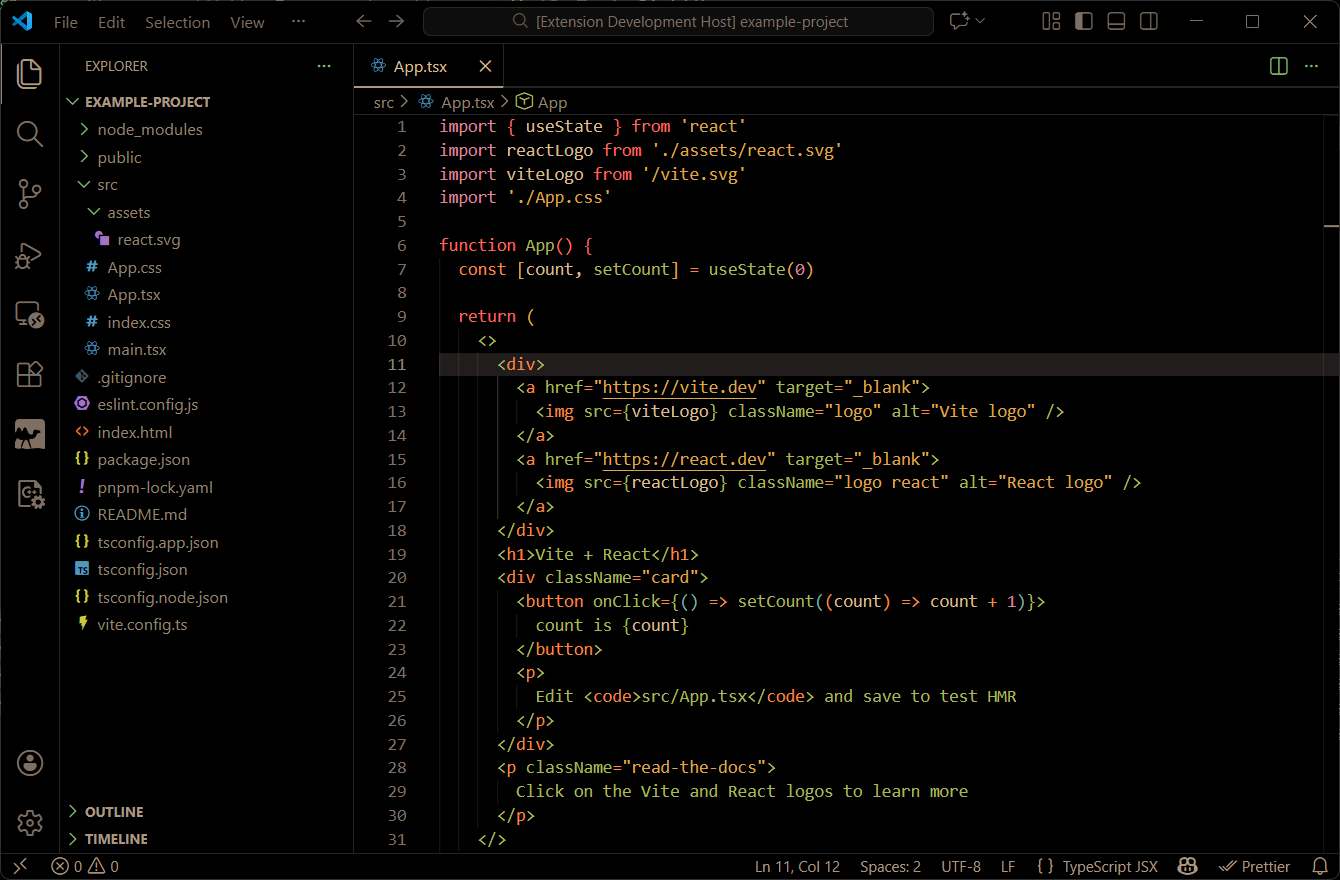This screenshot has width=1340, height=880.
Task: Change line ending via LF
Action: pos(1008,867)
